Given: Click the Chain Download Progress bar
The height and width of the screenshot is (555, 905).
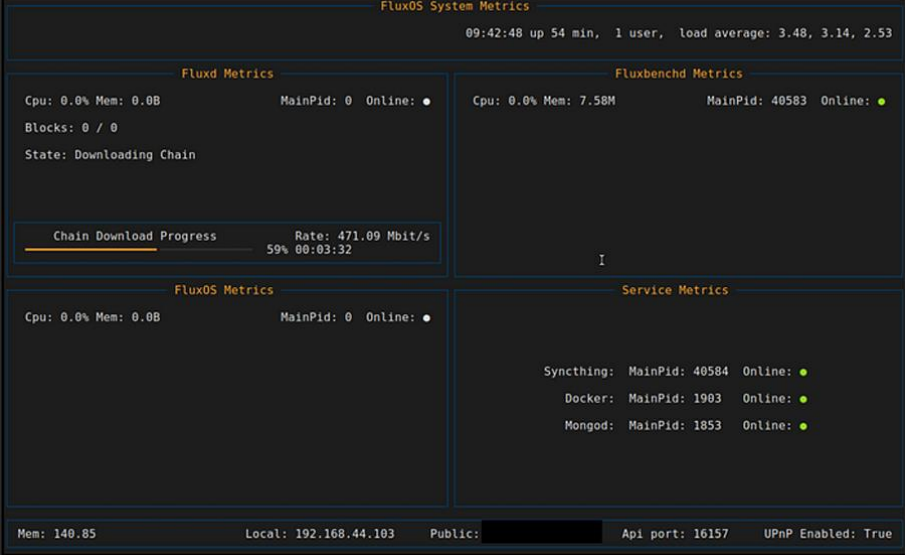Looking at the screenshot, I should [x=140, y=249].
